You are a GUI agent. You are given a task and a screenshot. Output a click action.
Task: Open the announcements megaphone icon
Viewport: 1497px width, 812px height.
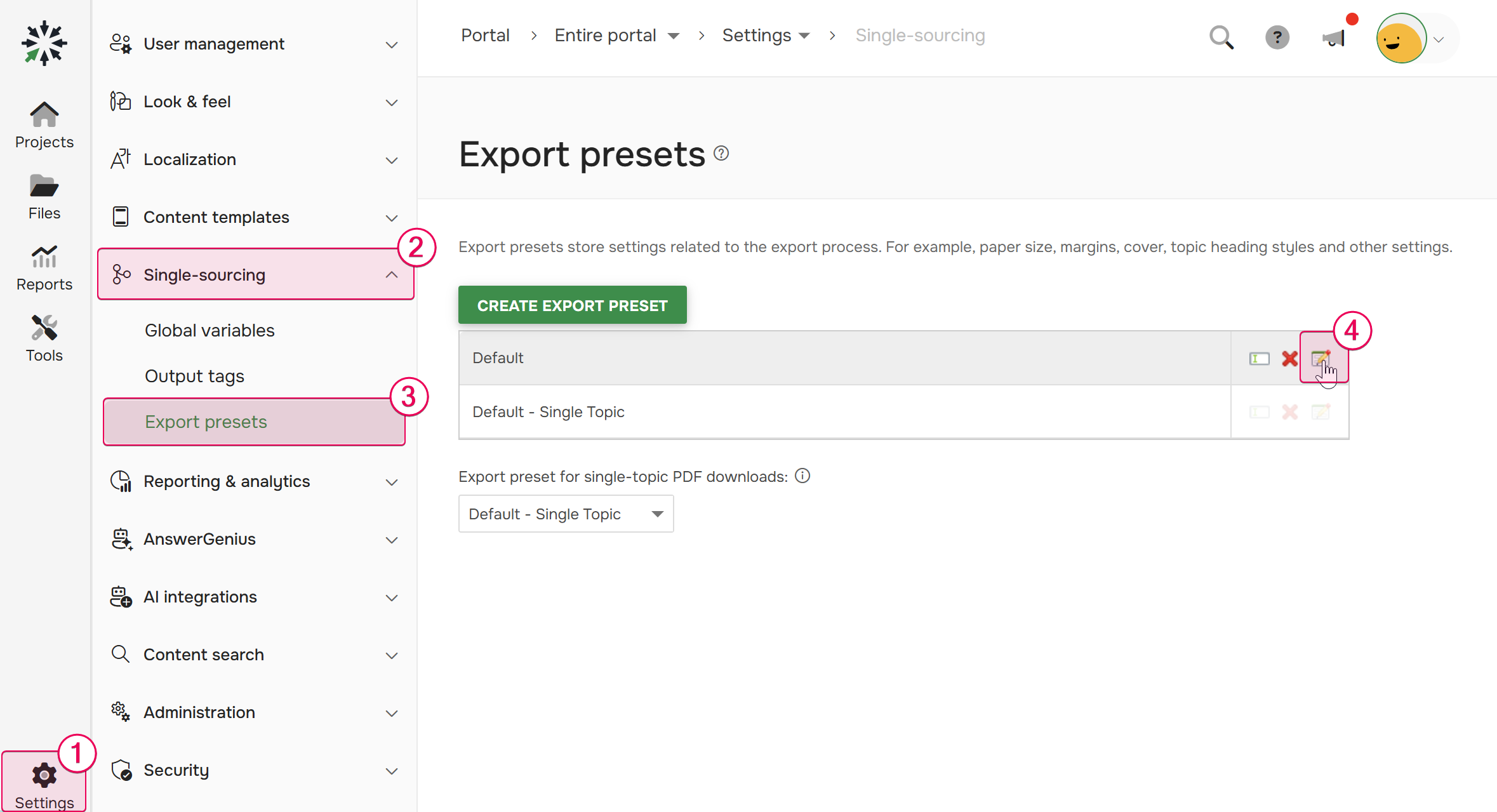click(1333, 38)
